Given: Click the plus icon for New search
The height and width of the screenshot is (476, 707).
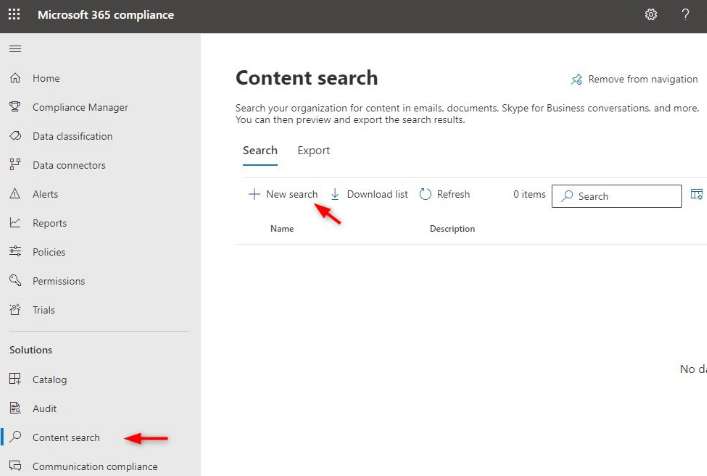Looking at the screenshot, I should [254, 194].
